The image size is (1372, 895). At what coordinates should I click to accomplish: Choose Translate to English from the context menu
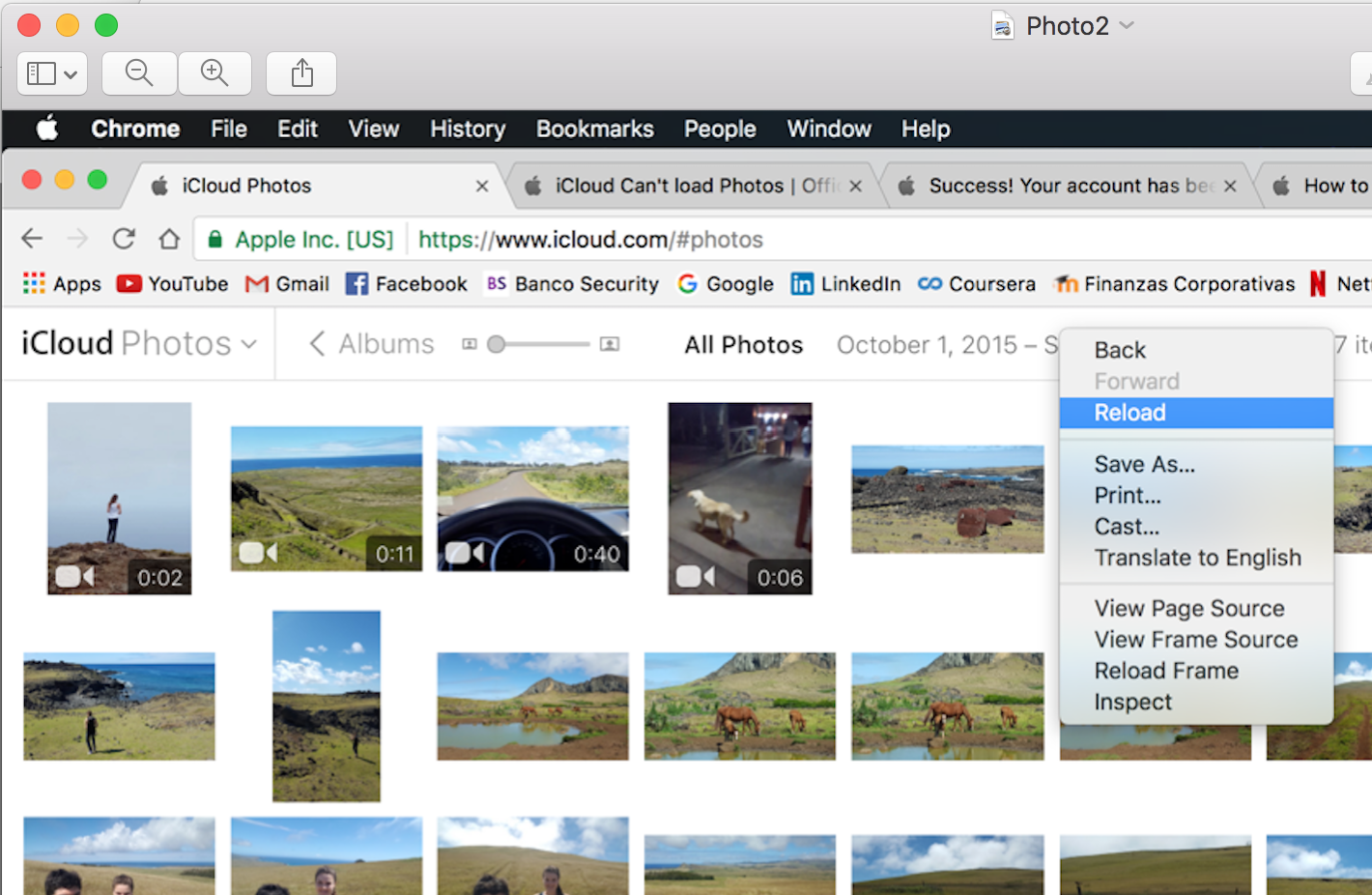point(1197,558)
